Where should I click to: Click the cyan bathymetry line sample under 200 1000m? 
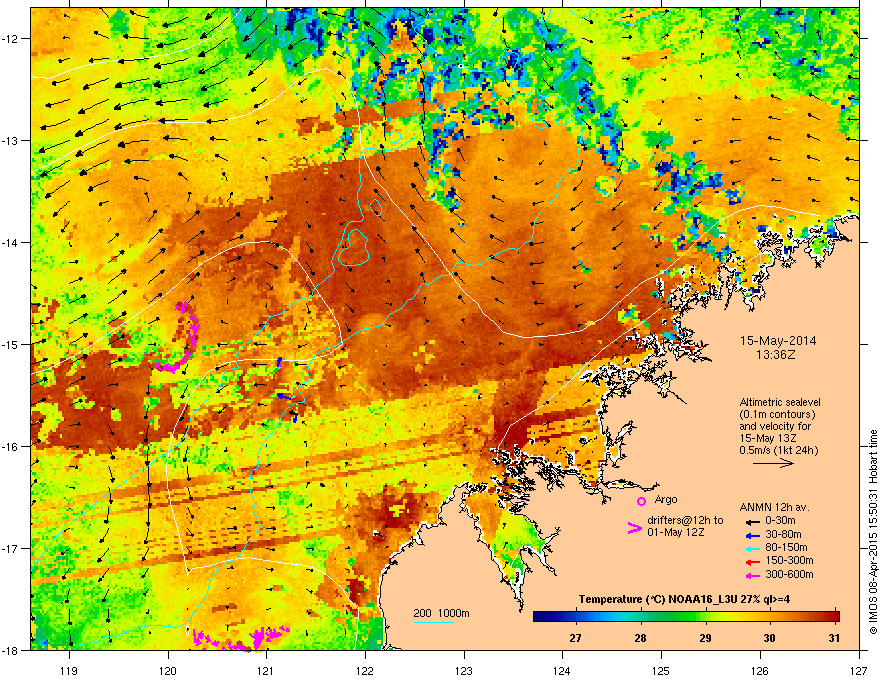tap(433, 623)
